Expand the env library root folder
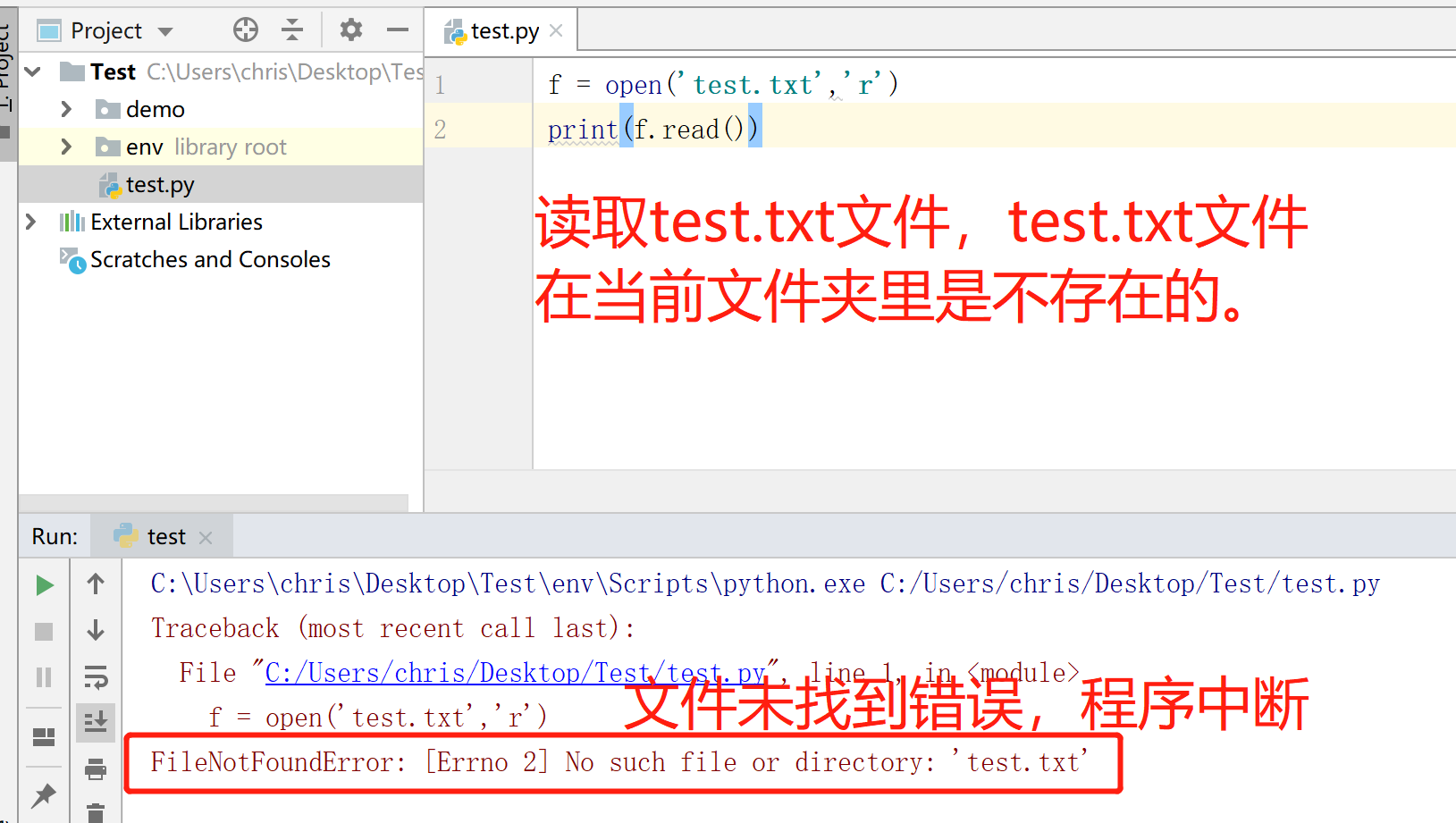The width and height of the screenshot is (1456, 823). point(66,147)
